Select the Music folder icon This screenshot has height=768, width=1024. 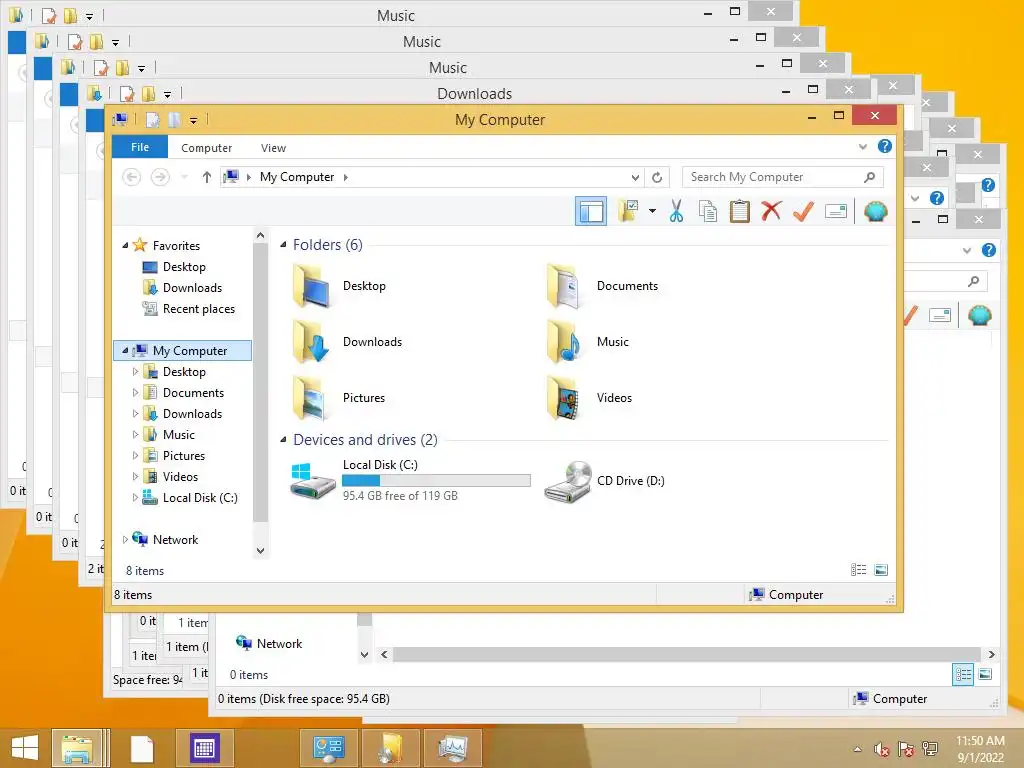coord(564,342)
